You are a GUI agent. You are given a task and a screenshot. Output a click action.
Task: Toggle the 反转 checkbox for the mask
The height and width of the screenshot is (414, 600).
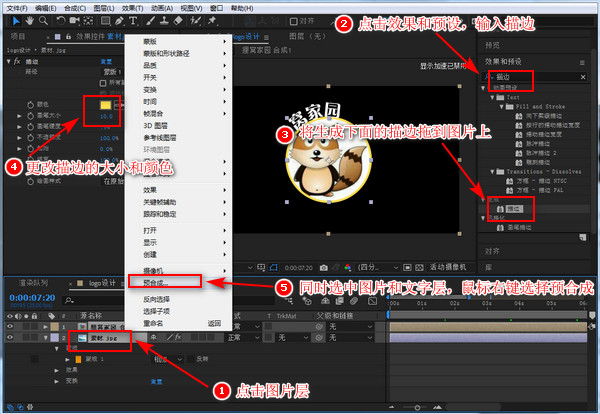pyautogui.click(x=190, y=359)
